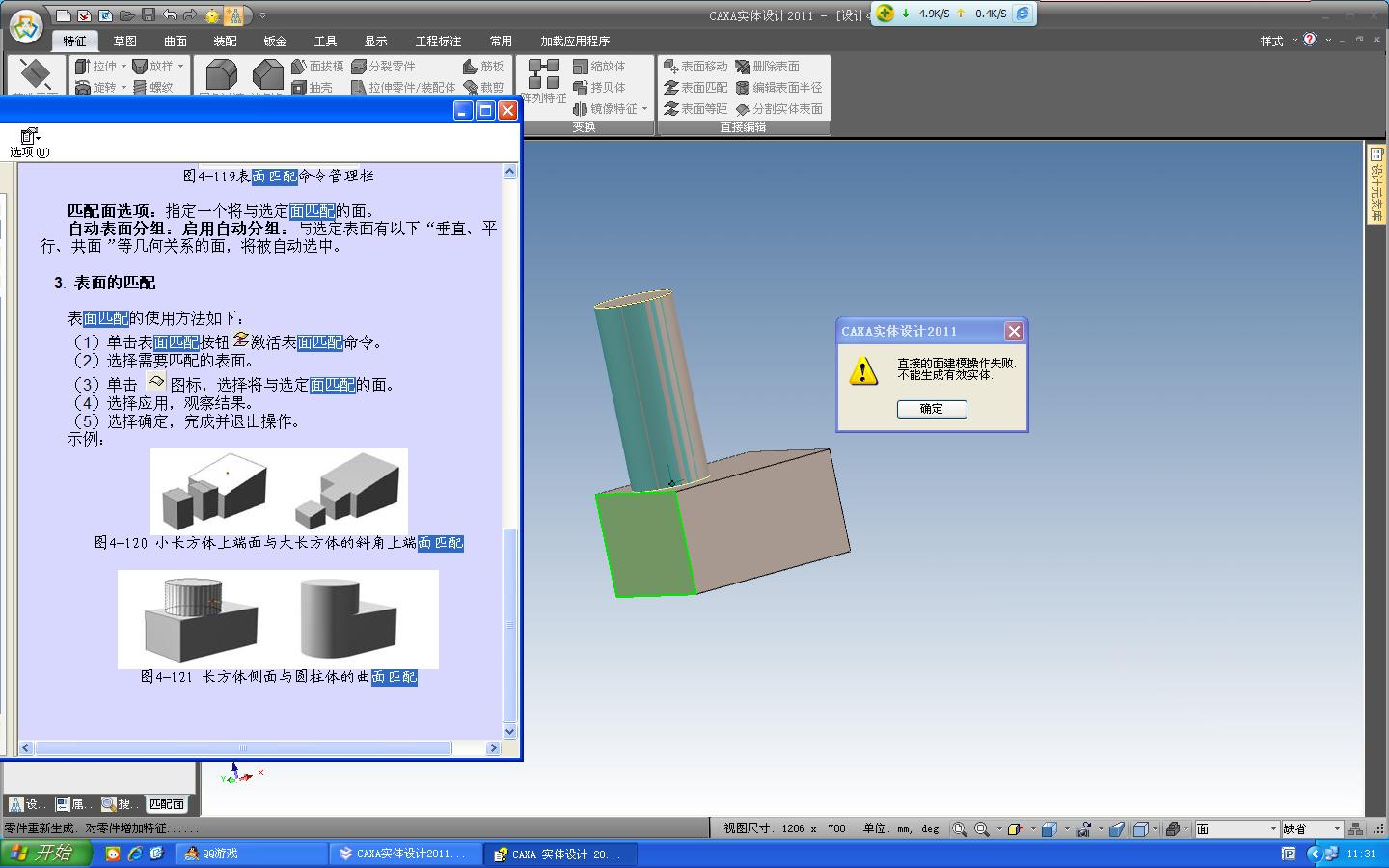Redo the last action
This screenshot has height=868, width=1389.
coord(190,15)
